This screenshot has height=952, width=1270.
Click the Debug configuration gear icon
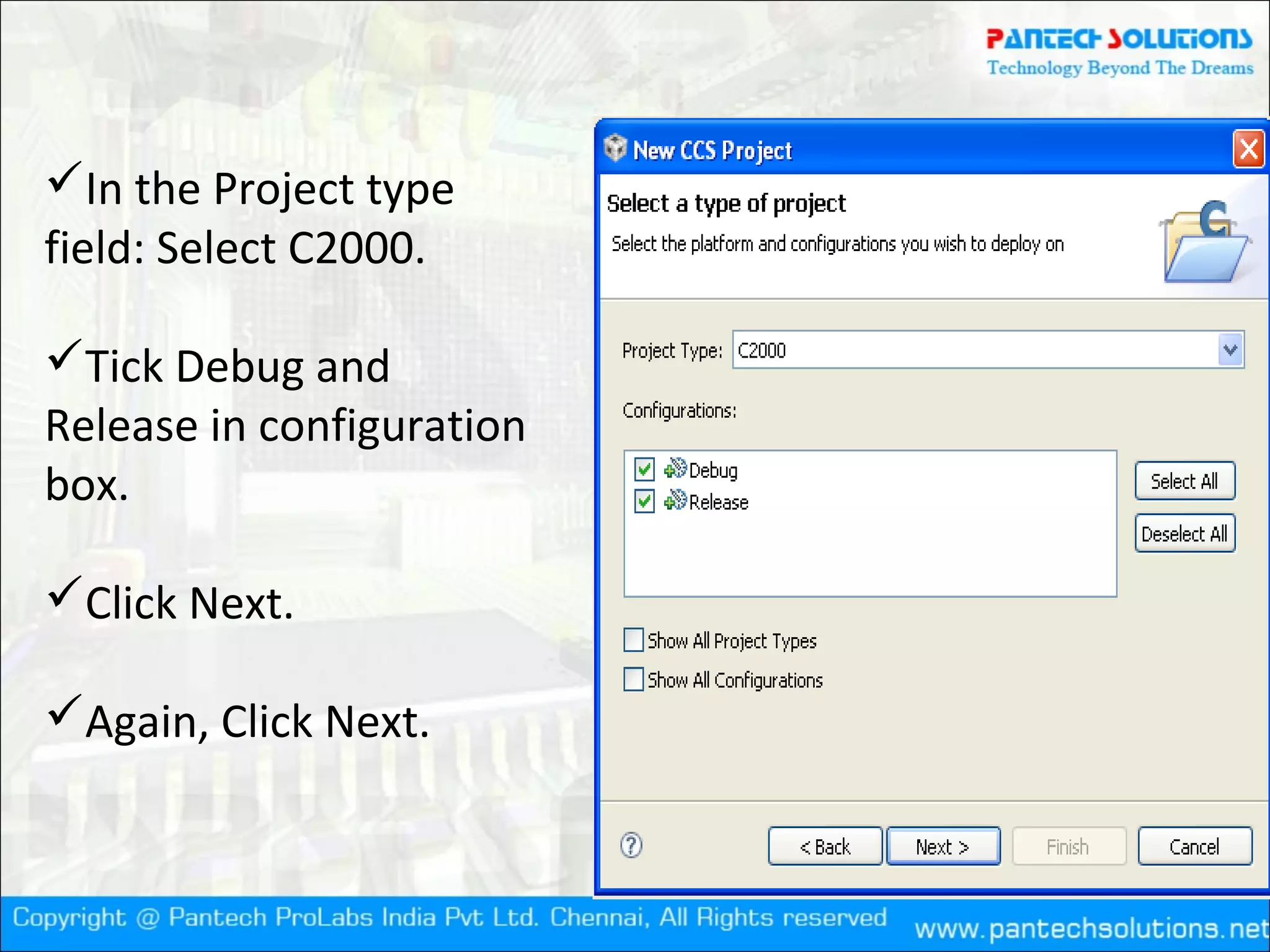point(675,469)
